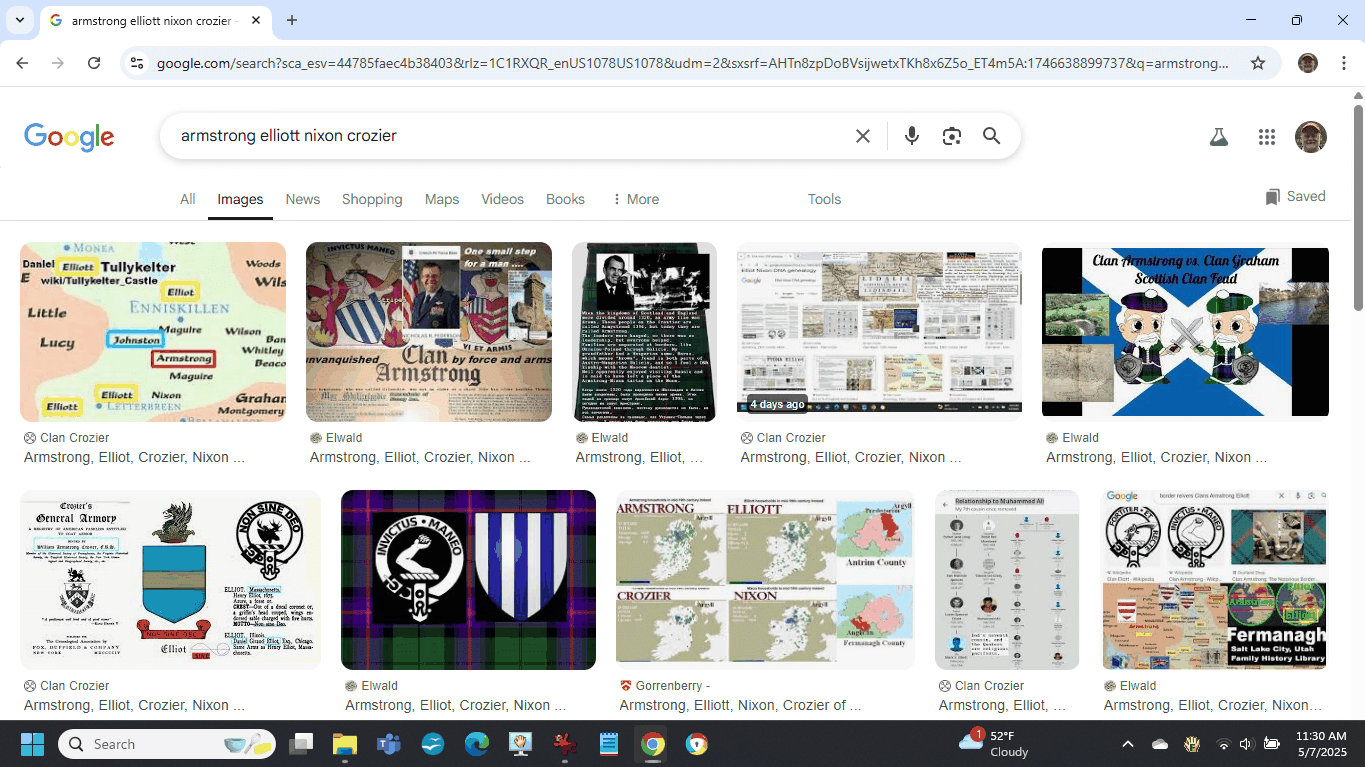Open clock showing 11:30 AM
This screenshot has height=767, width=1365.
[x=1321, y=744]
